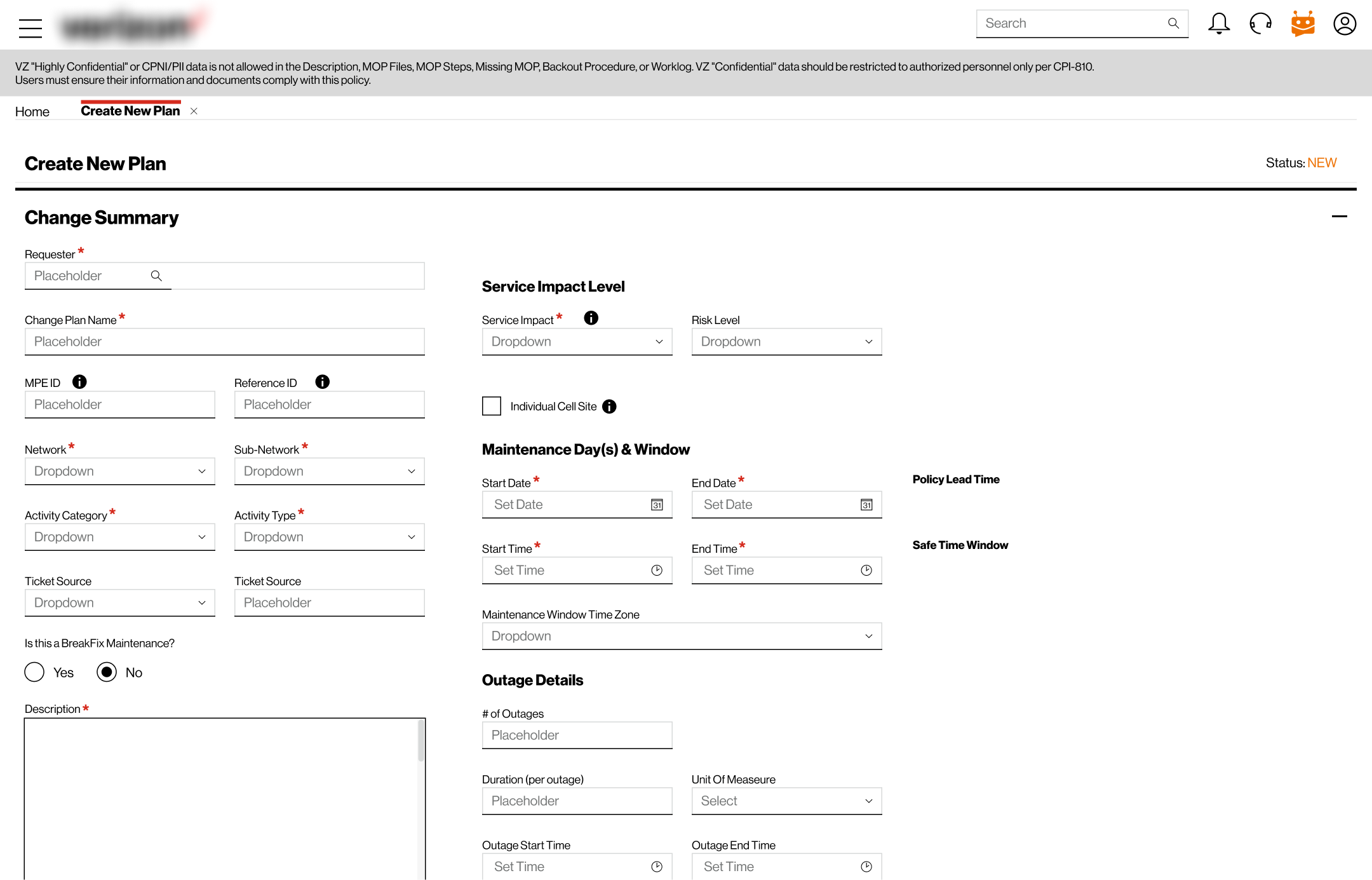The image size is (1372, 880).
Task: Switch to the Create New Plan tab
Action: [x=130, y=111]
